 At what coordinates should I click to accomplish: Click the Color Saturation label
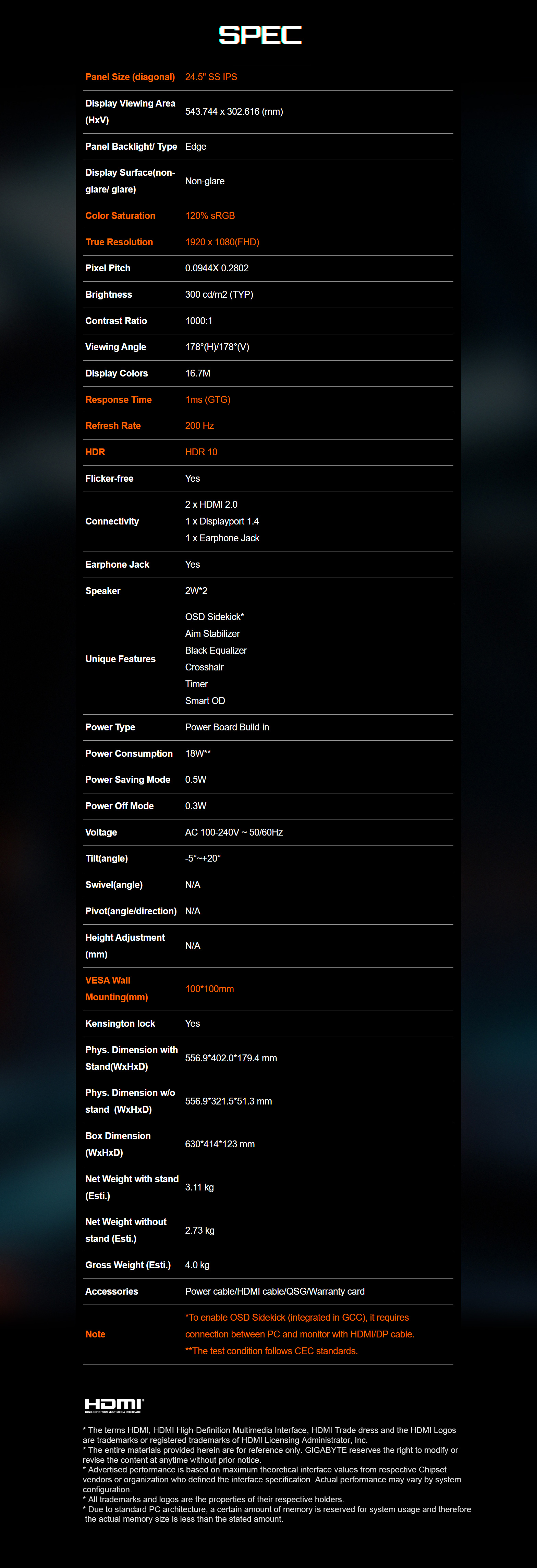coord(120,216)
